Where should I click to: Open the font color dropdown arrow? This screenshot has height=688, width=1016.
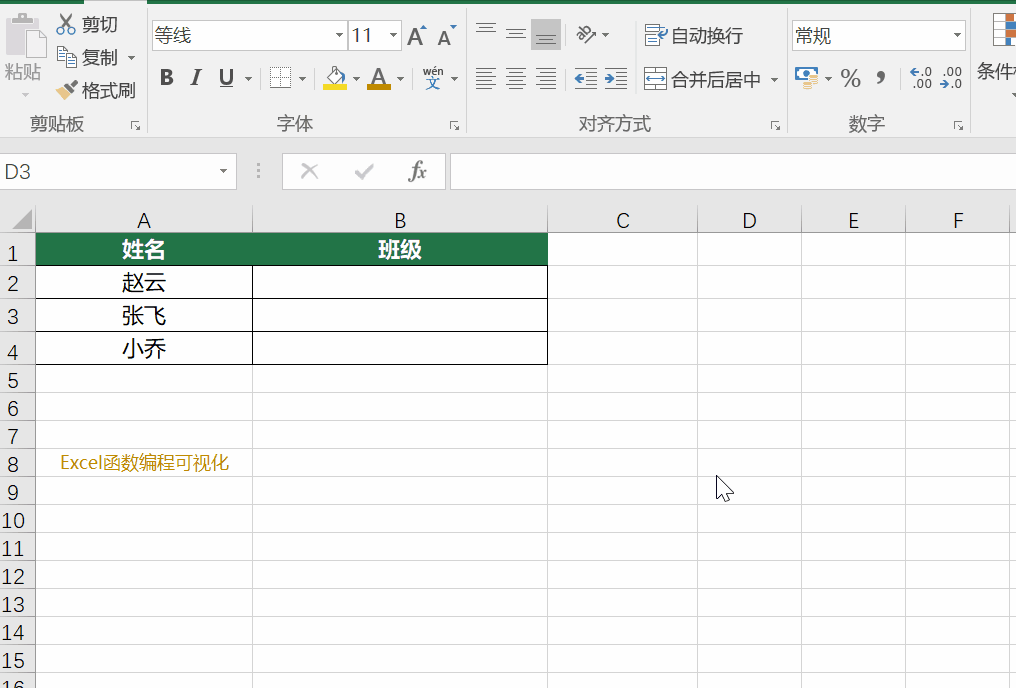point(400,79)
